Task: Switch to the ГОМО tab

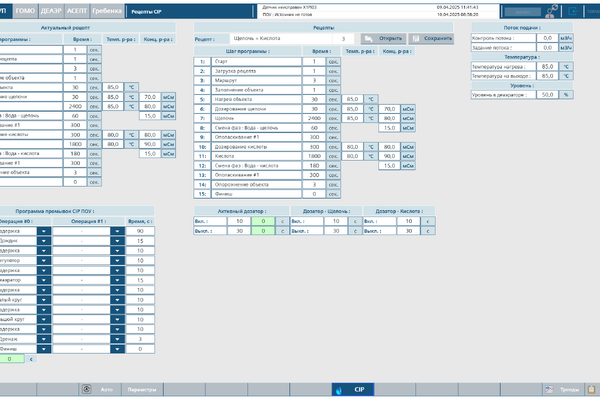Action: (x=27, y=8)
